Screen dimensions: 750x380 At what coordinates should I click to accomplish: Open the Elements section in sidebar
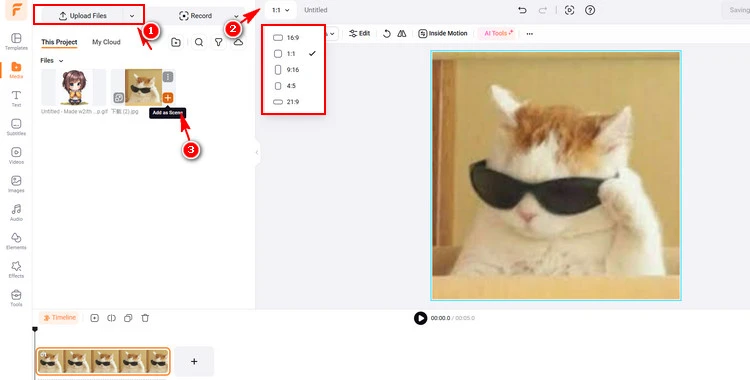[x=16, y=241]
